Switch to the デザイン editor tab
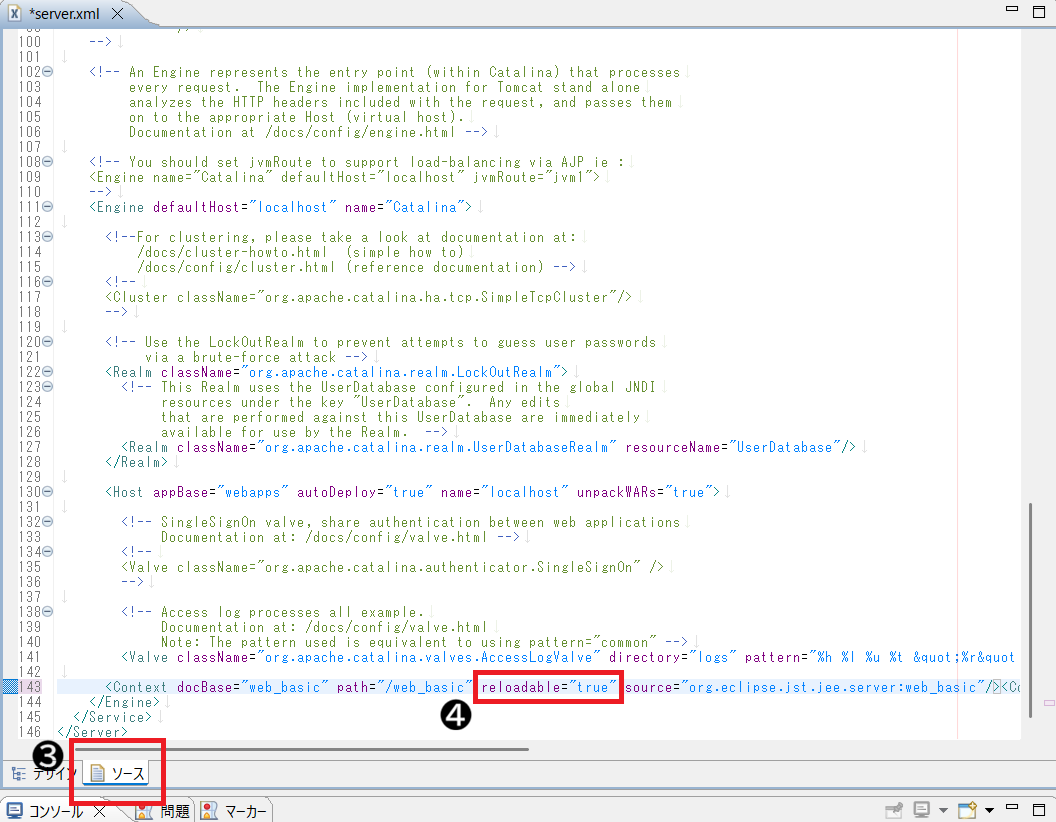Image resolution: width=1056 pixels, height=822 pixels. [x=42, y=773]
